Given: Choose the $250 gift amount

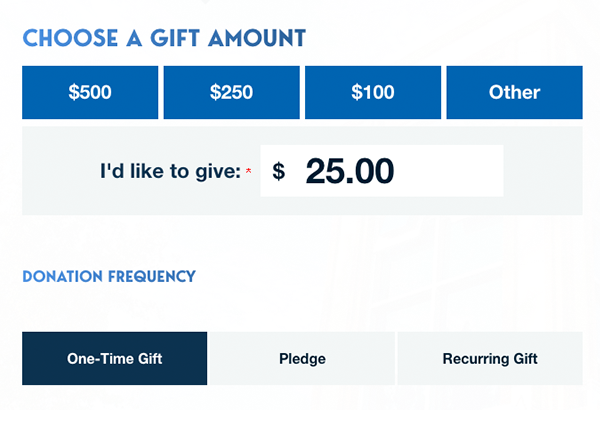Looking at the screenshot, I should tap(231, 92).
